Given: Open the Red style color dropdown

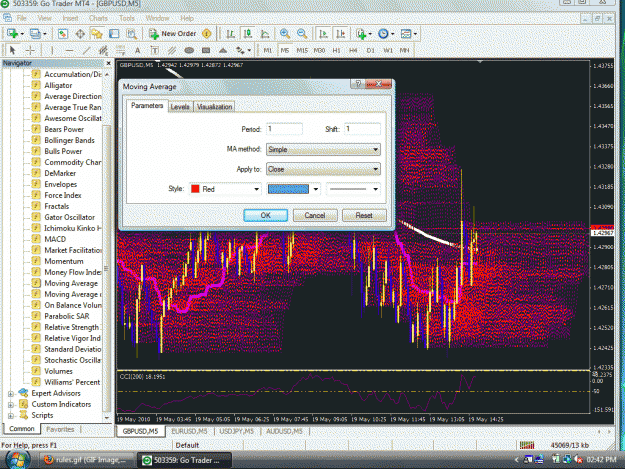Looking at the screenshot, I should point(225,189).
